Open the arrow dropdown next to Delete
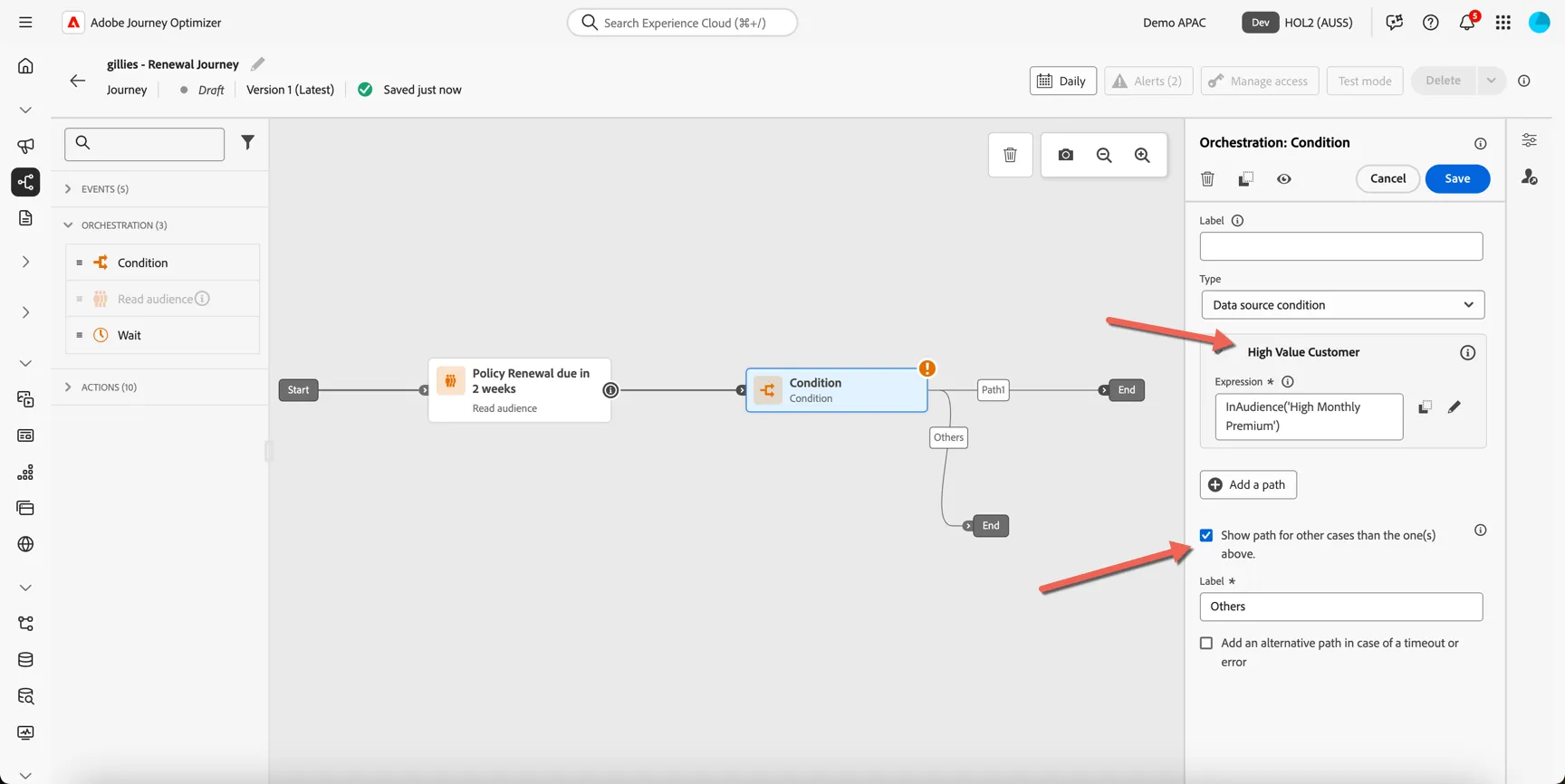Screen dimensions: 1565x784 (x=1491, y=81)
